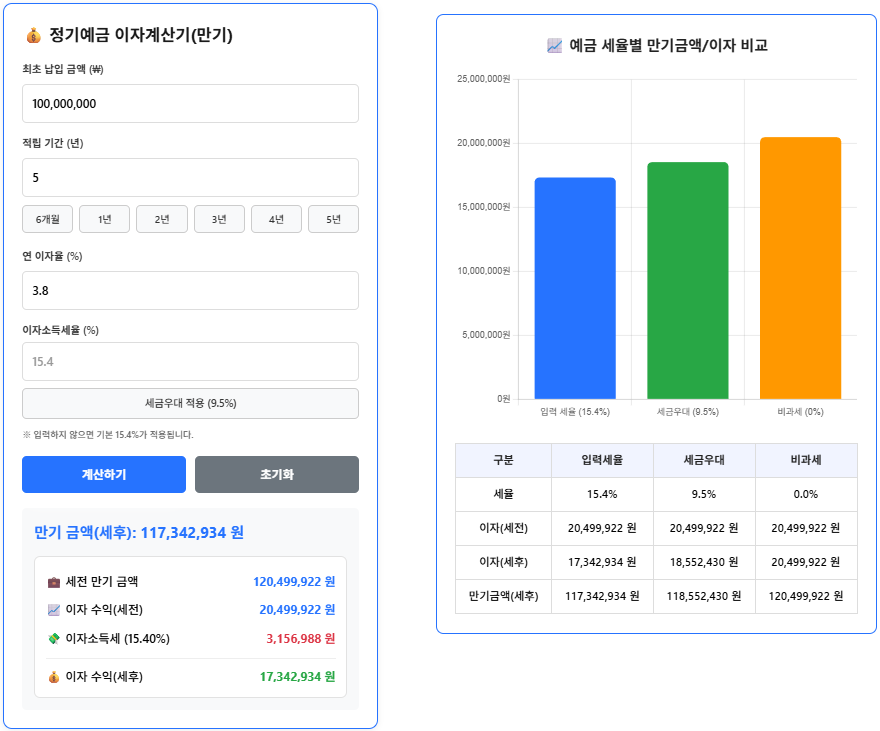Select the 3년 term preset

coord(218,218)
